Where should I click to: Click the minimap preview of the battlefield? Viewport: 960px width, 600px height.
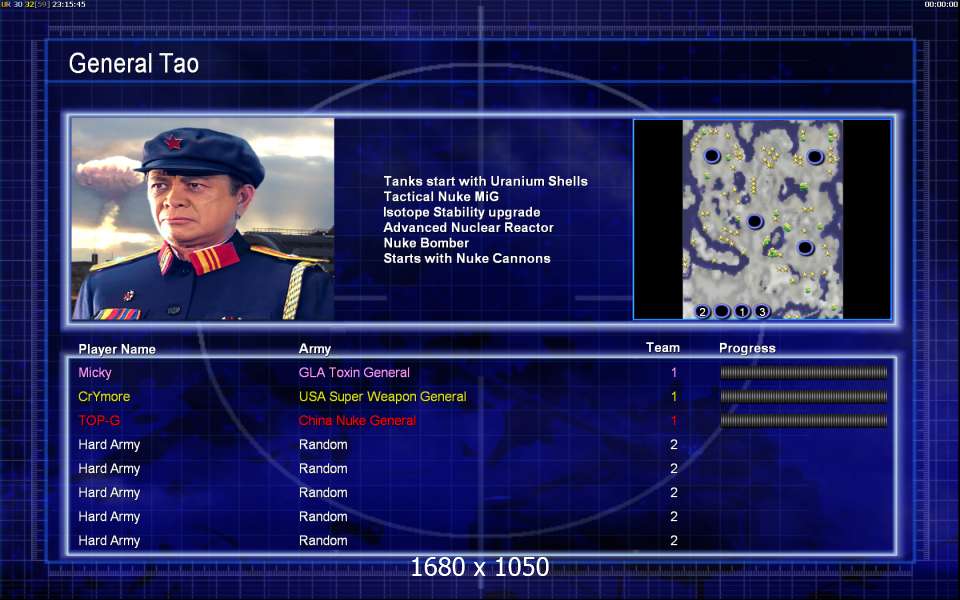tap(762, 219)
